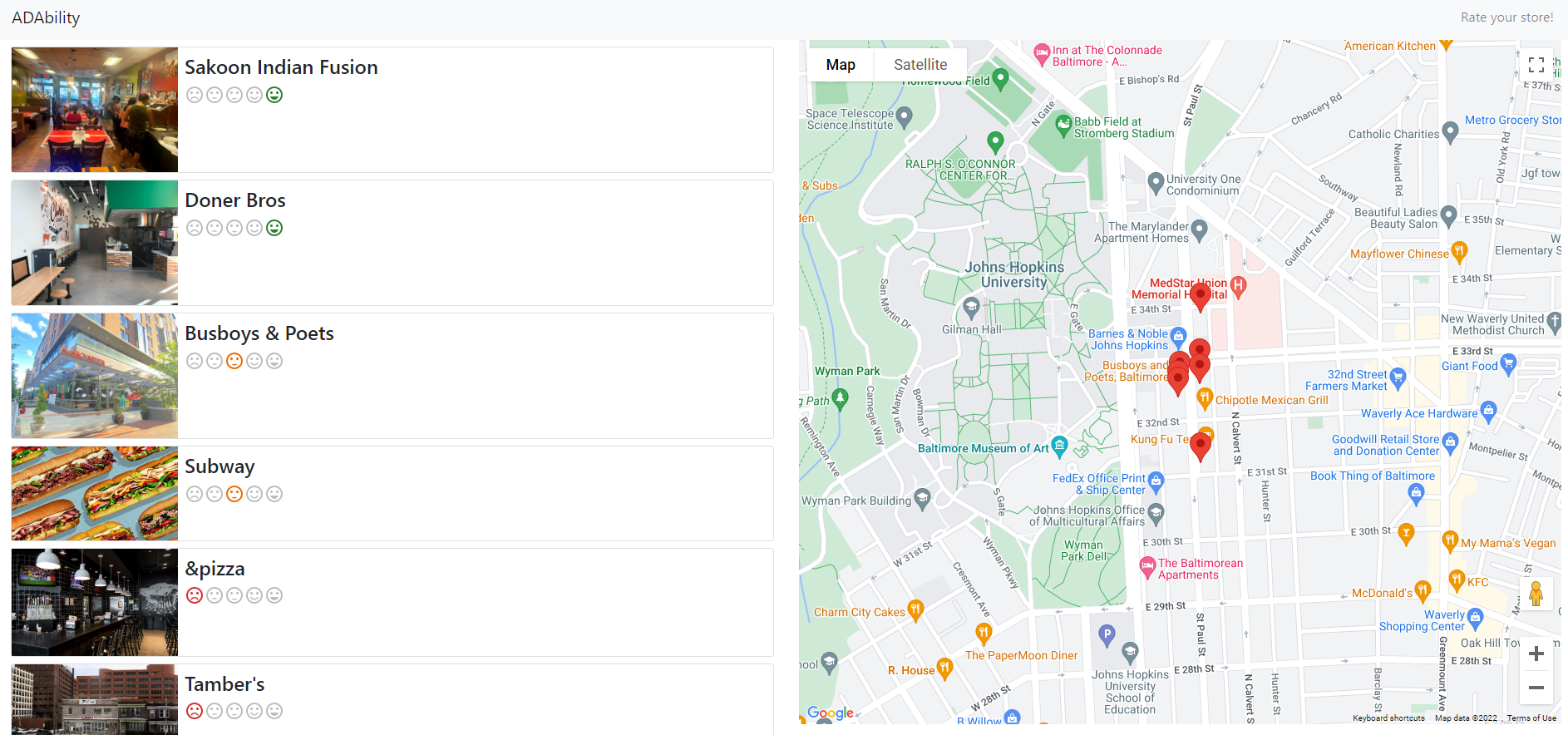Click the orange neutral face for Subway
The image size is (1568, 735).
coord(234,494)
